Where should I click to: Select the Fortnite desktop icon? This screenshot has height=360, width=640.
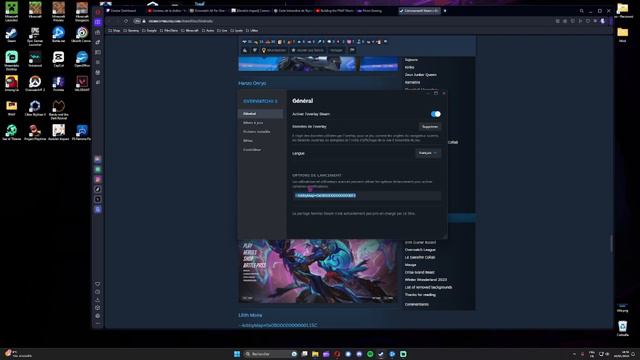tap(58, 84)
